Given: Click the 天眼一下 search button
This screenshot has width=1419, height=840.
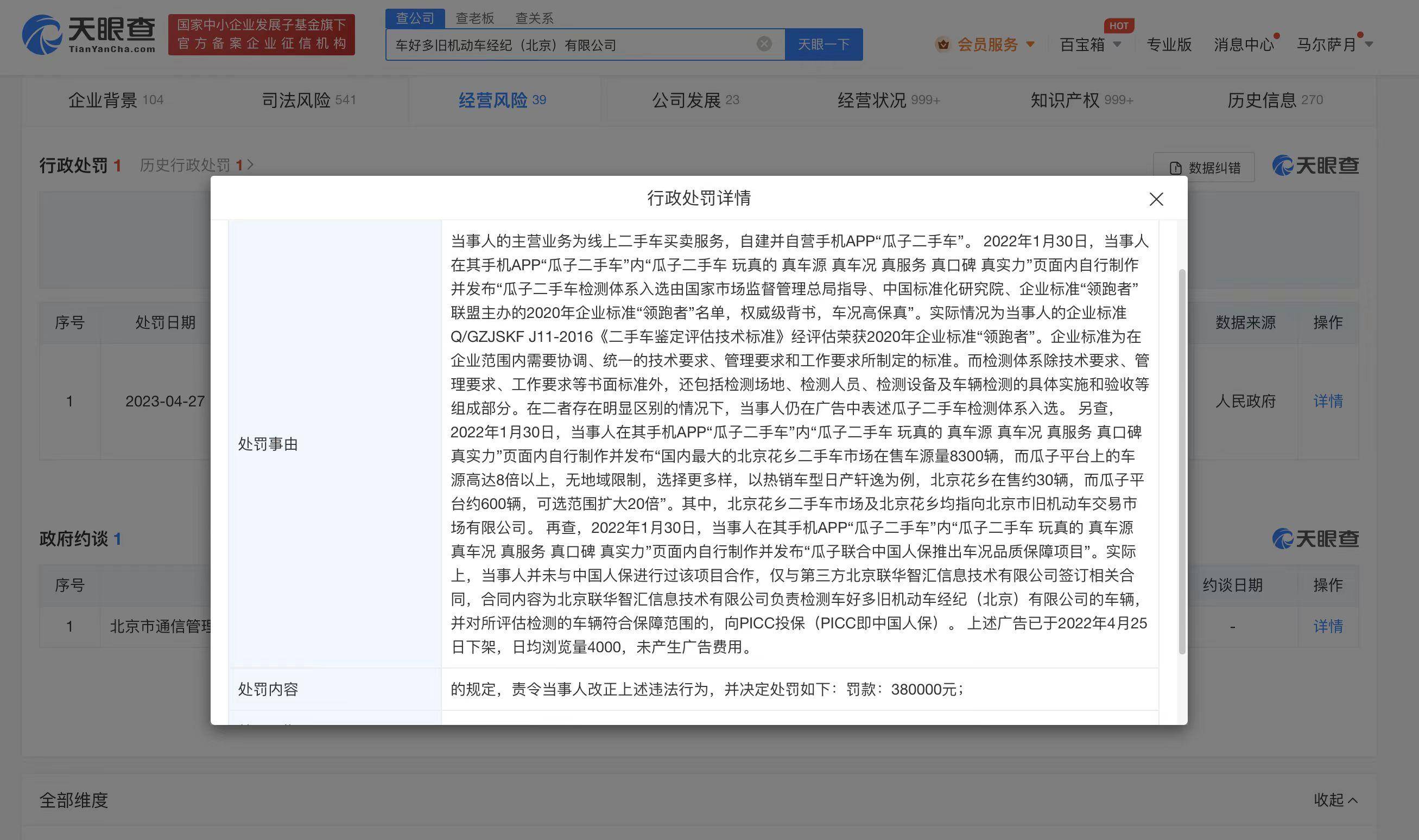Looking at the screenshot, I should (x=823, y=44).
